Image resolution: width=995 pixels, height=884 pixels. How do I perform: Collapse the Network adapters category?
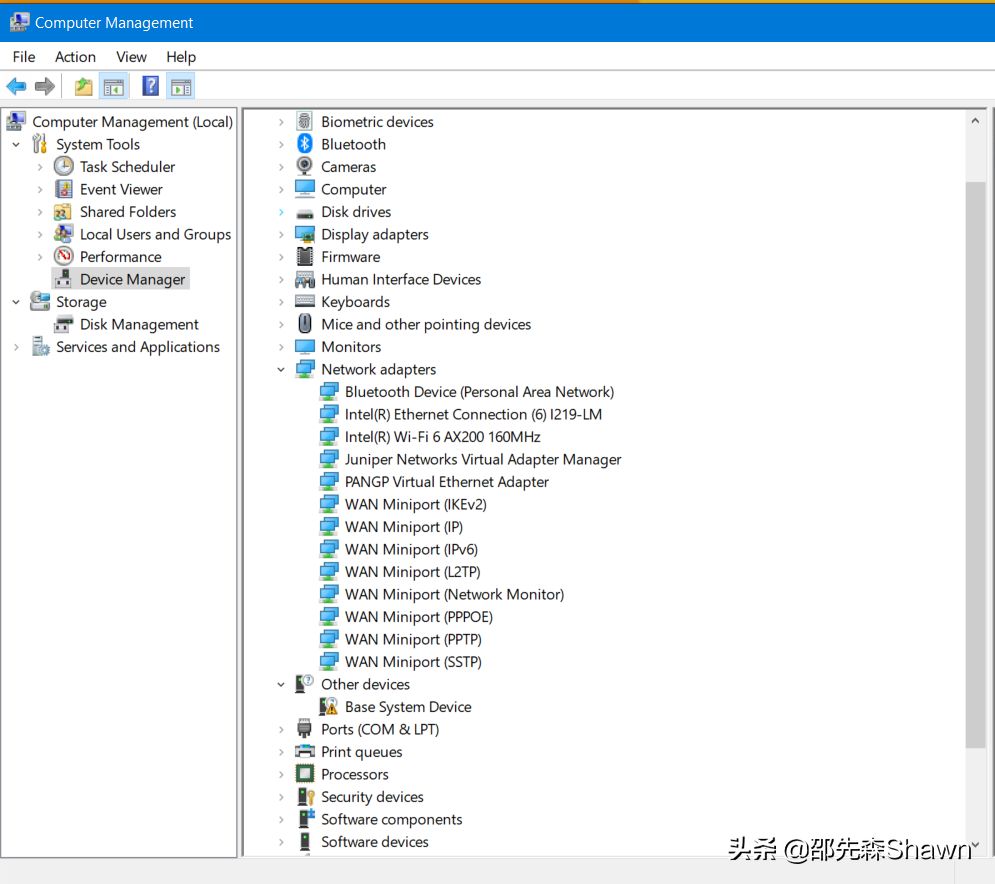tap(280, 369)
